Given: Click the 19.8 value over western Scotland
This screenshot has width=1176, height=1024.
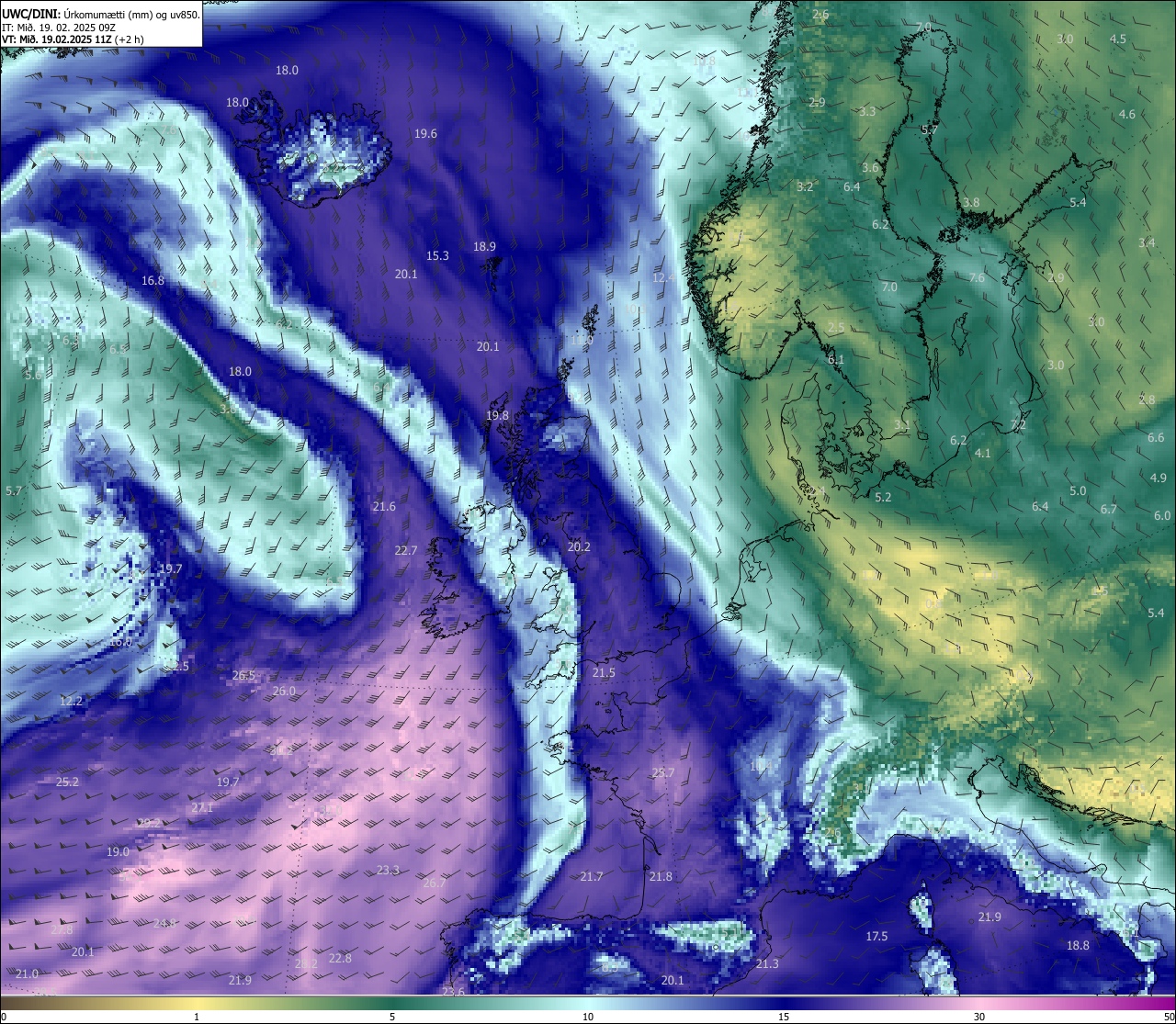Looking at the screenshot, I should [497, 415].
